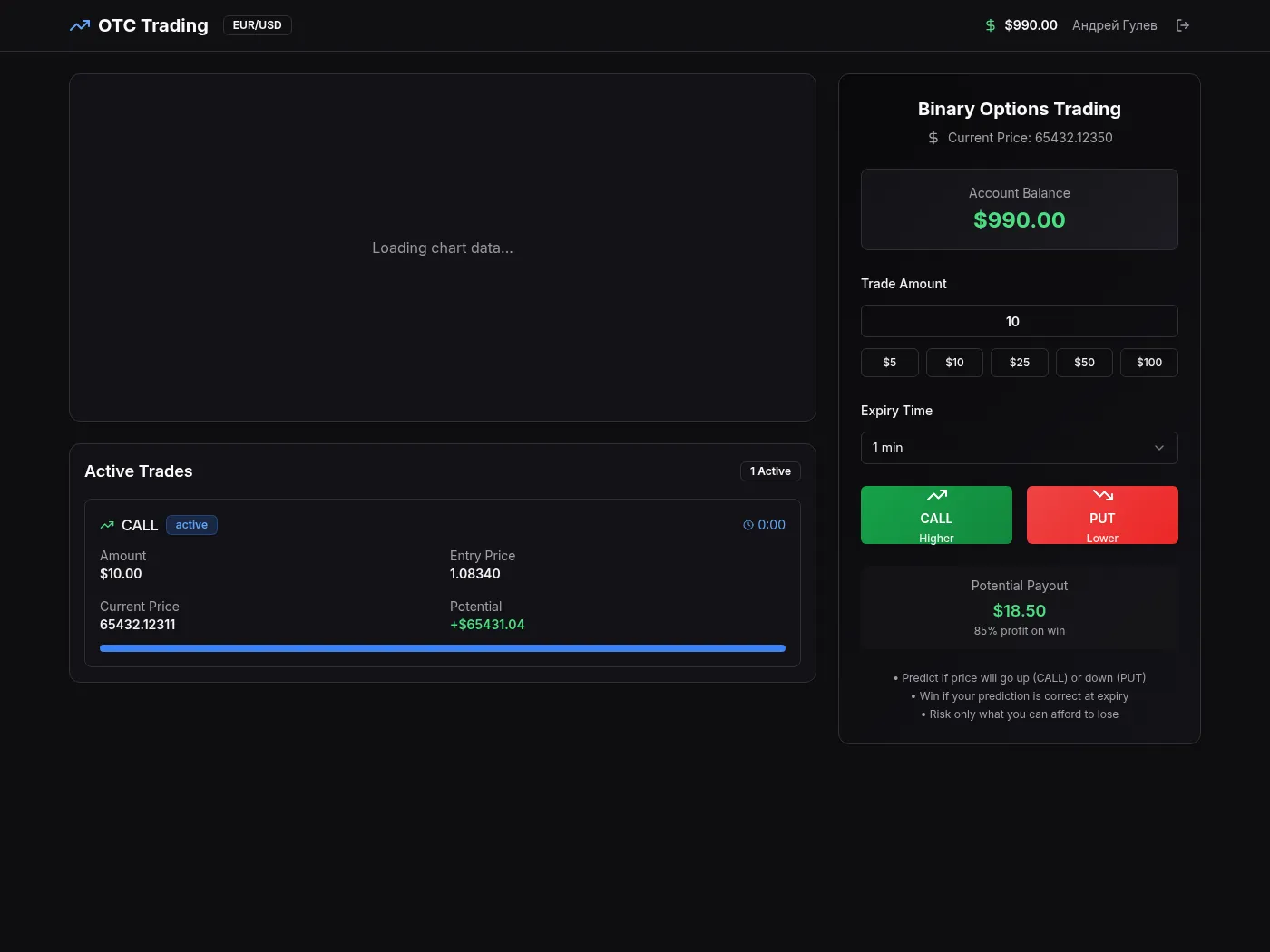Open the Expiry Time dropdown showing 1 min
This screenshot has width=1270, height=952.
point(1020,448)
